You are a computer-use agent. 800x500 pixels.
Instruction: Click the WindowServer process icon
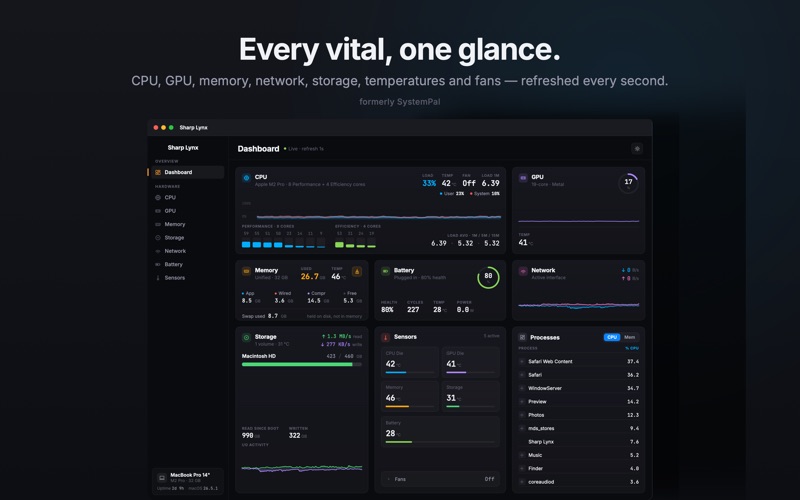click(x=522, y=388)
